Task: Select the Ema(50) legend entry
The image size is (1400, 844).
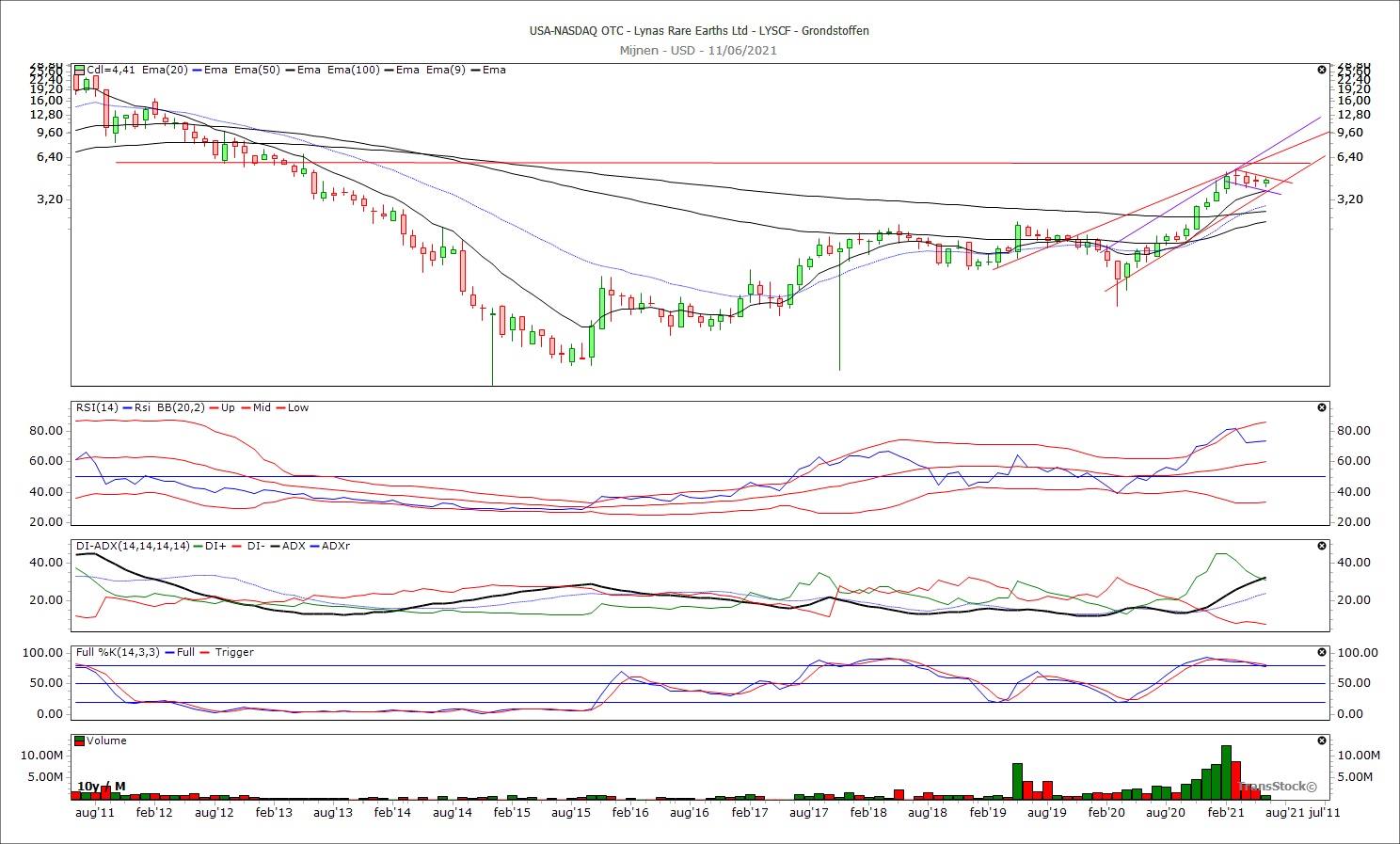Action: coord(257,70)
